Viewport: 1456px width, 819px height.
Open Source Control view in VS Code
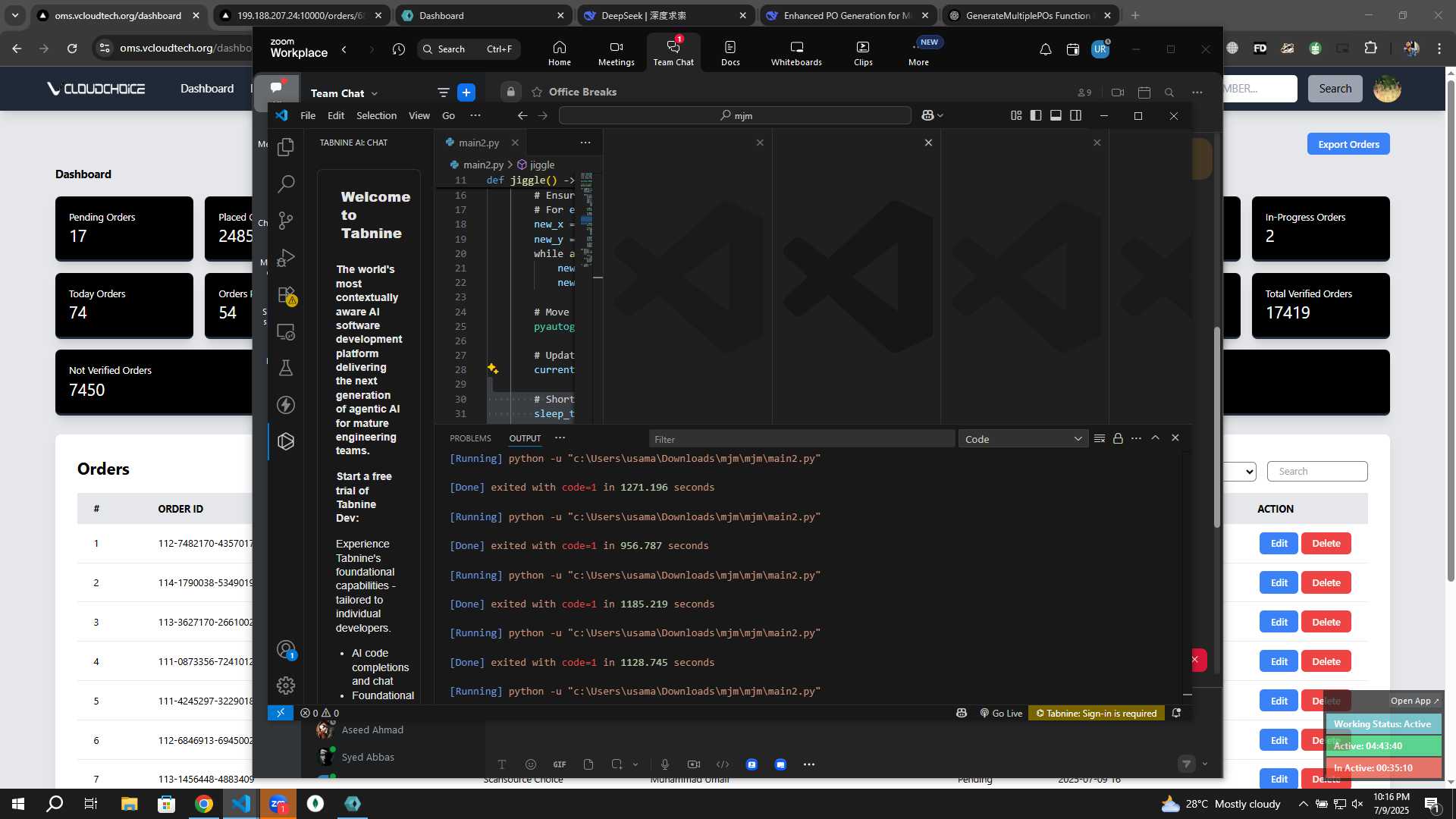[286, 221]
